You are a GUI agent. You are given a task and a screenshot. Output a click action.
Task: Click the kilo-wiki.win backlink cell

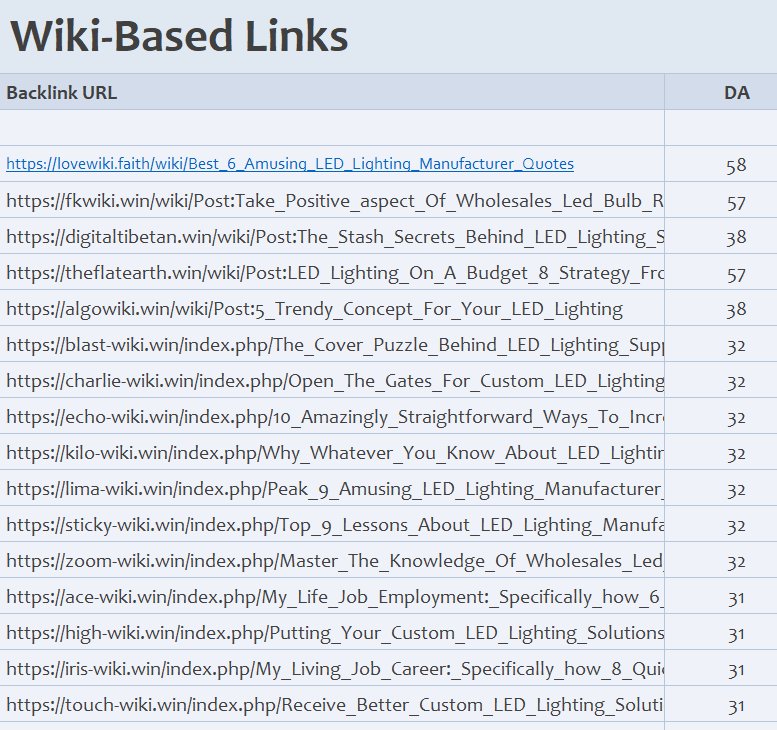[x=334, y=453]
